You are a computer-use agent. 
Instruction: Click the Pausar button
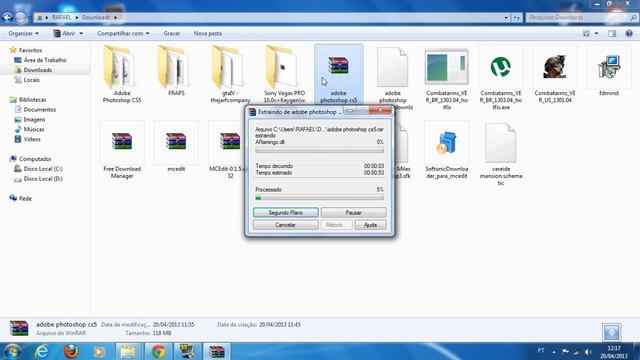point(353,213)
